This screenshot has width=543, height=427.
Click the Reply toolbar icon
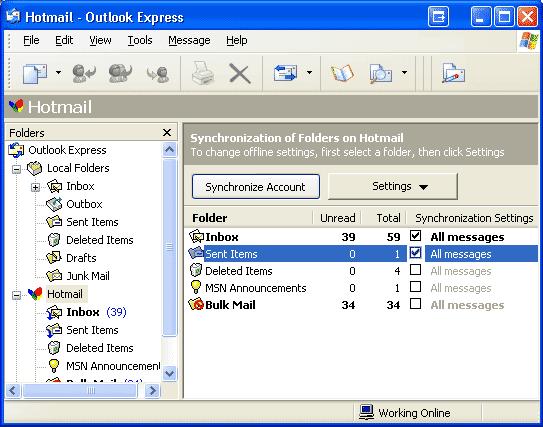click(x=84, y=73)
